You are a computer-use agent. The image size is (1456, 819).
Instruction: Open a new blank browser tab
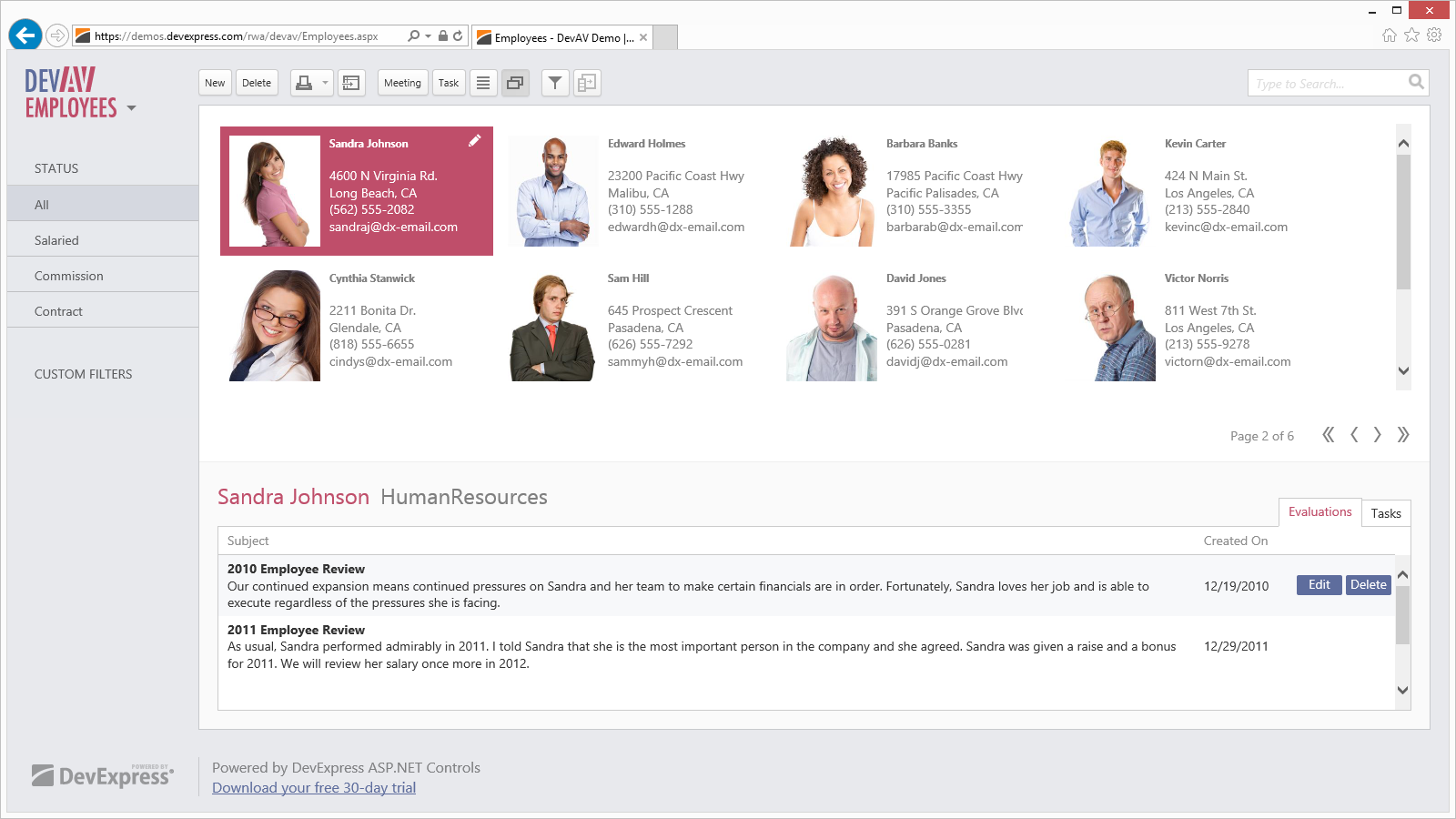pos(666,37)
